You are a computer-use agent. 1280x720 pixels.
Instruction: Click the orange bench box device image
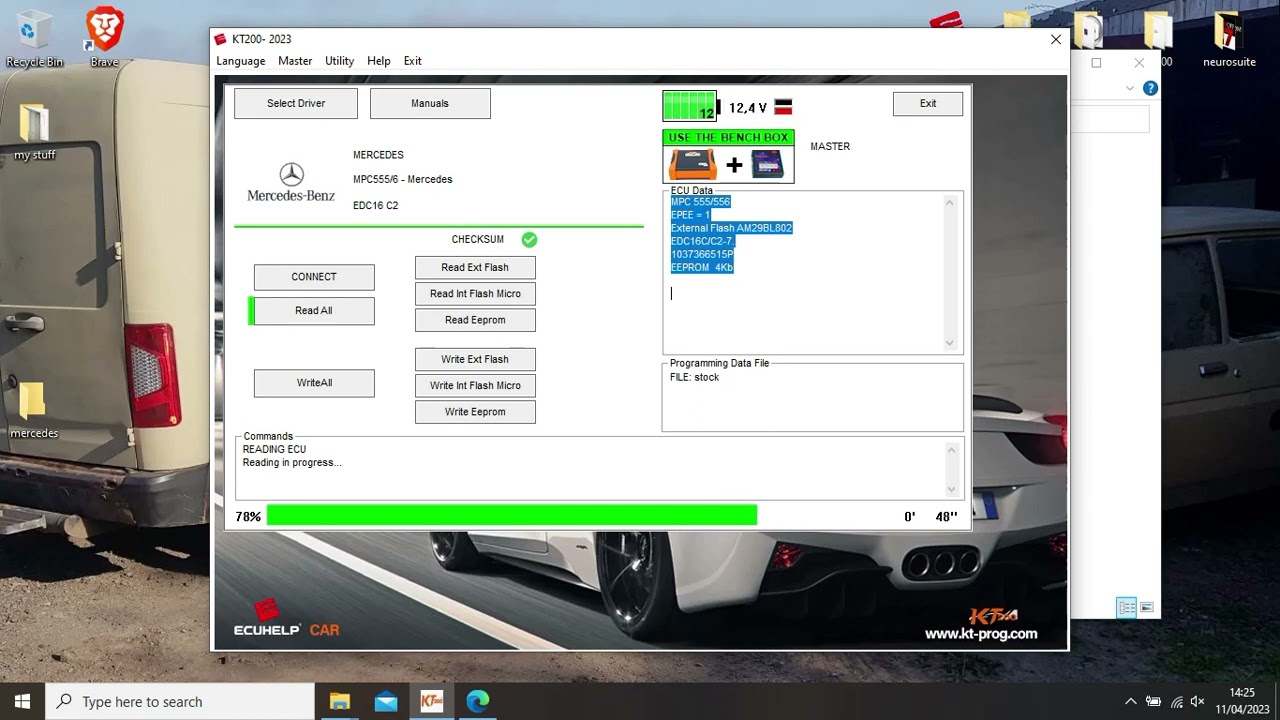point(693,164)
